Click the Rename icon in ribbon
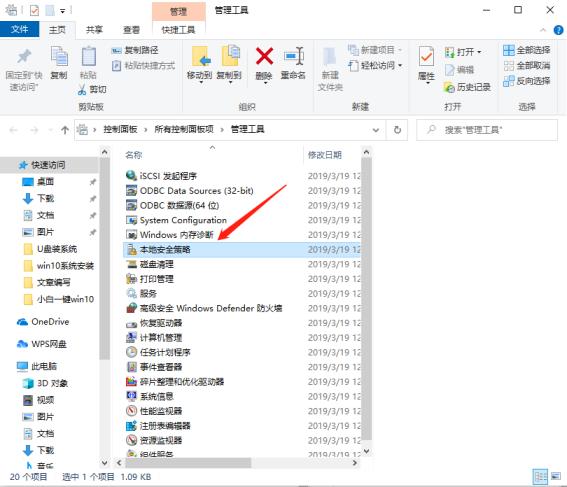 coord(294,56)
